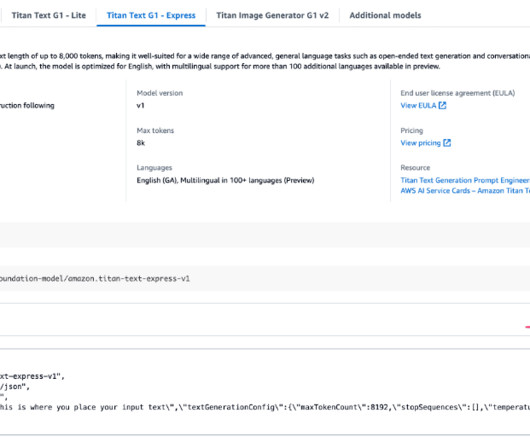The image size is (530, 442).
Task: Click the Pricing label
Action: click(x=412, y=131)
